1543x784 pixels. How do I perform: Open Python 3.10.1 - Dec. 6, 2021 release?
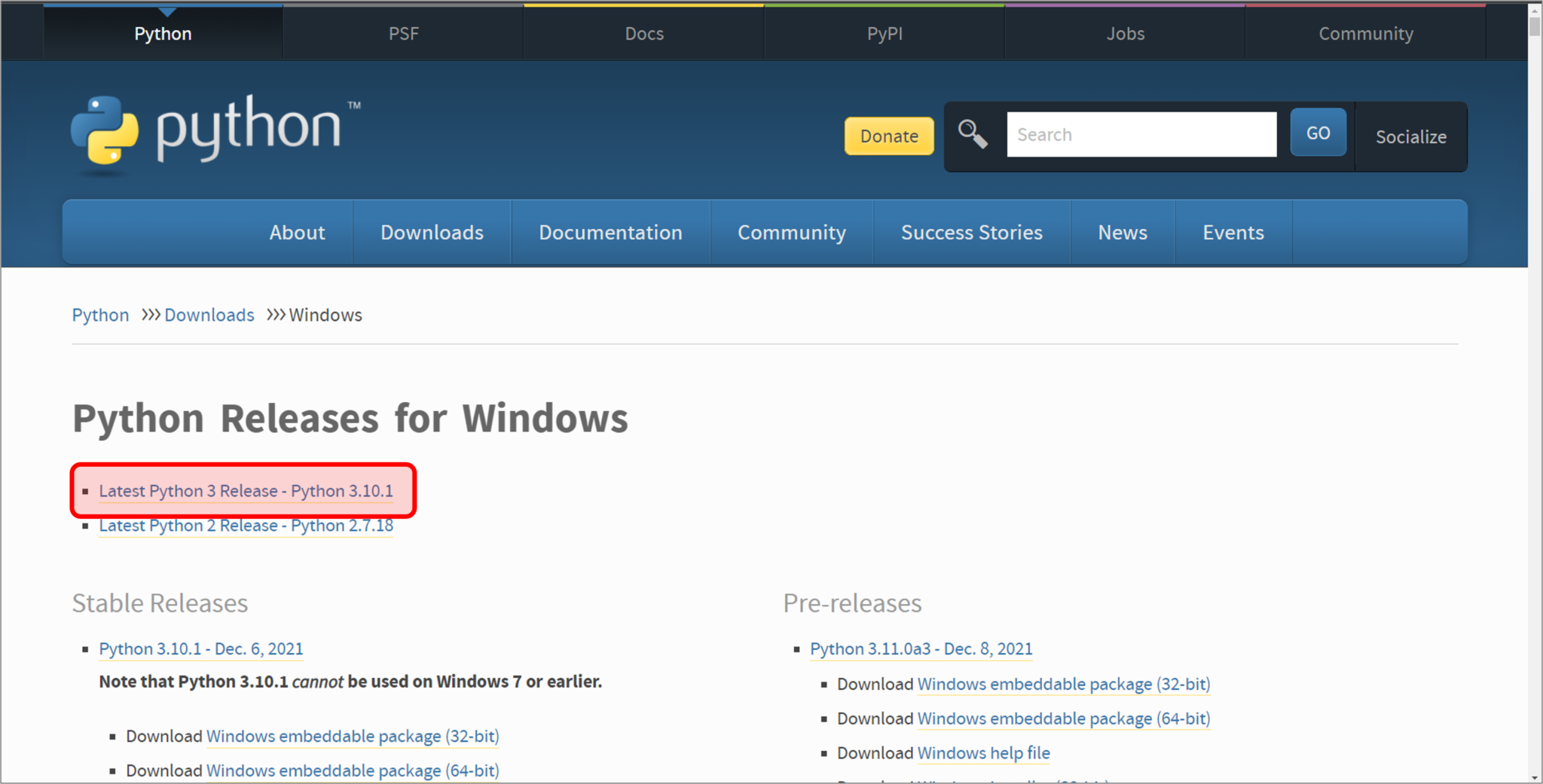[200, 648]
